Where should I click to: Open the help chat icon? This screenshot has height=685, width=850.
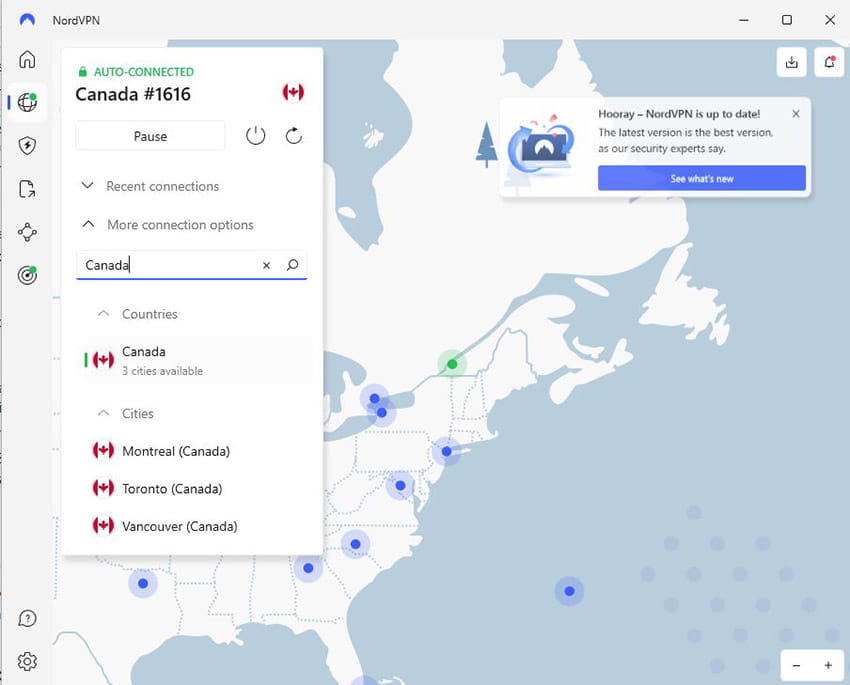pyautogui.click(x=27, y=618)
